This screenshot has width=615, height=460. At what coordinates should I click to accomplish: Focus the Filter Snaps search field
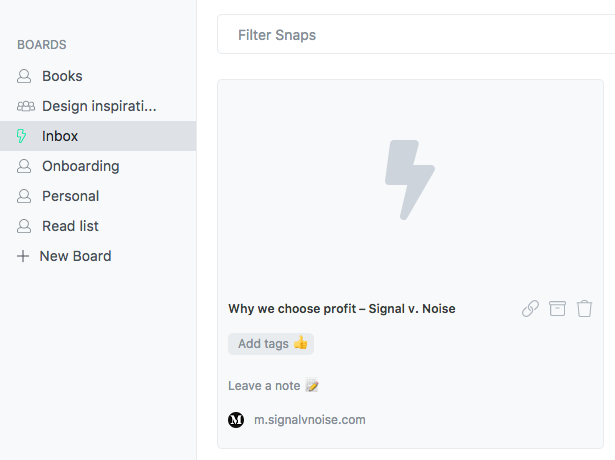tap(416, 35)
